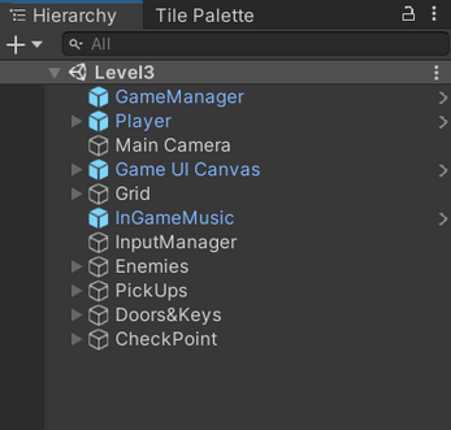Expand the Grid object children
This screenshot has width=451, height=430.
(x=77, y=194)
